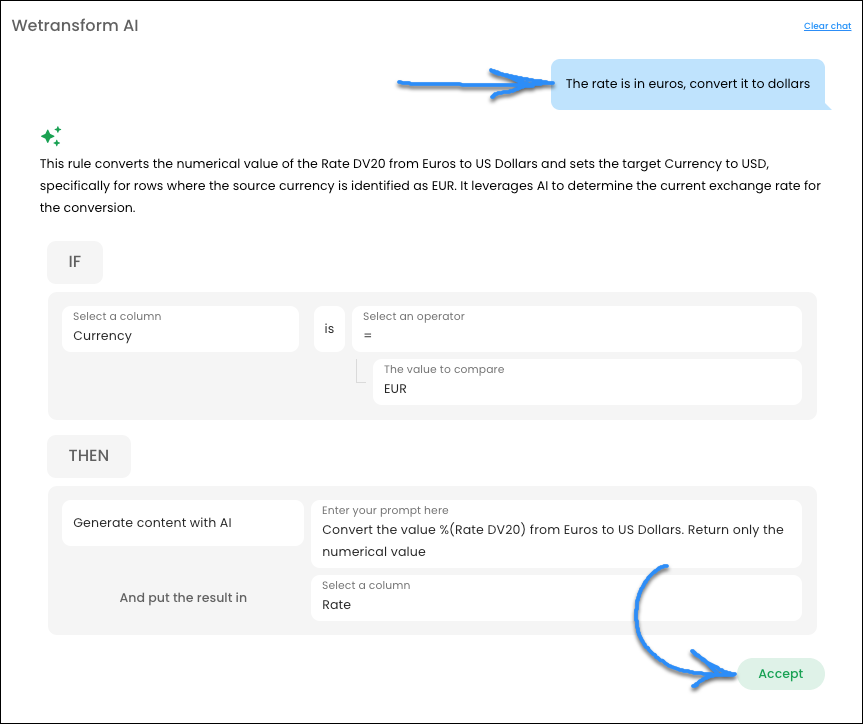Click the EUR value to compare field
863x724 pixels.
click(x=586, y=381)
